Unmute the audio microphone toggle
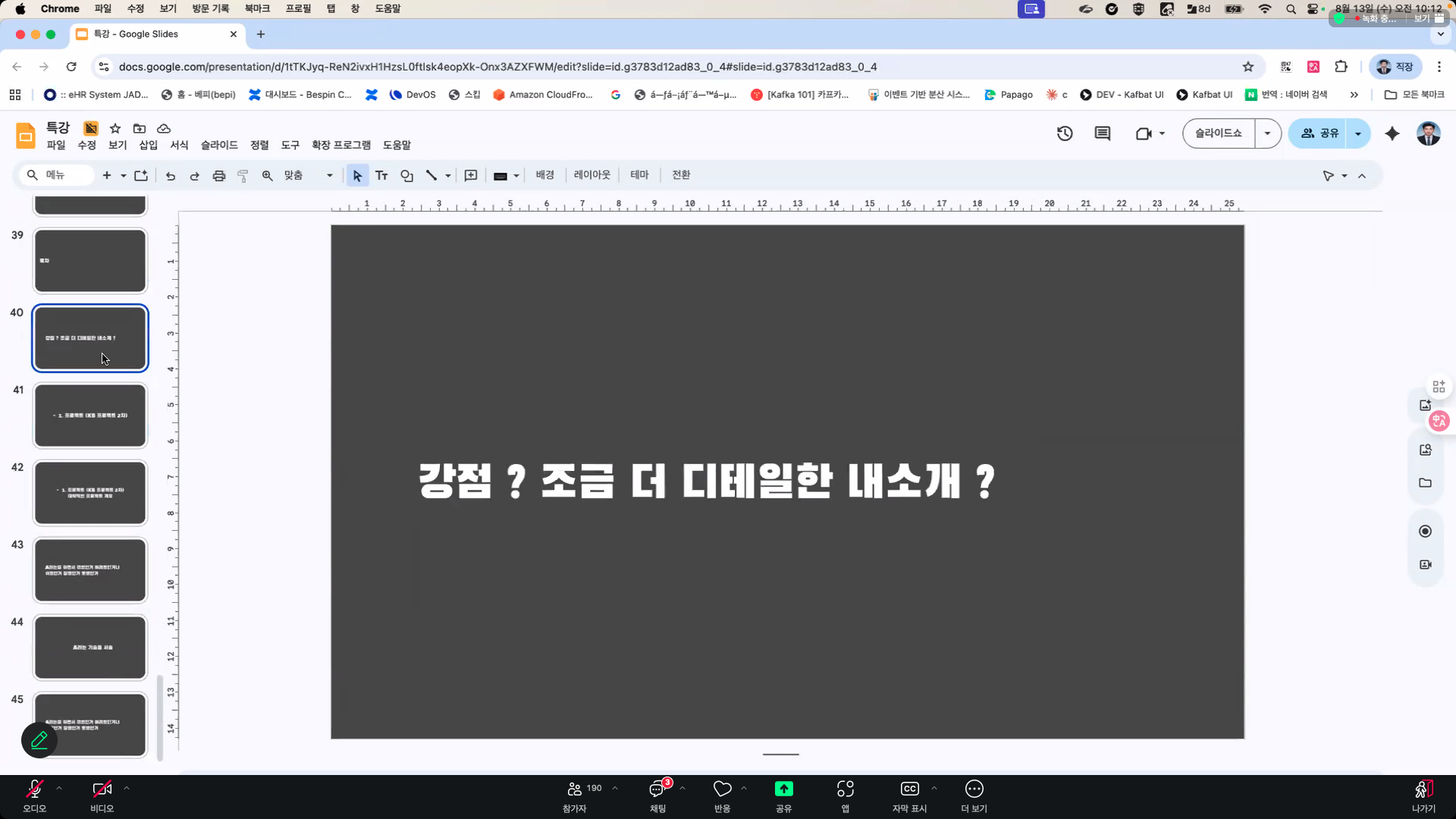 (35, 790)
